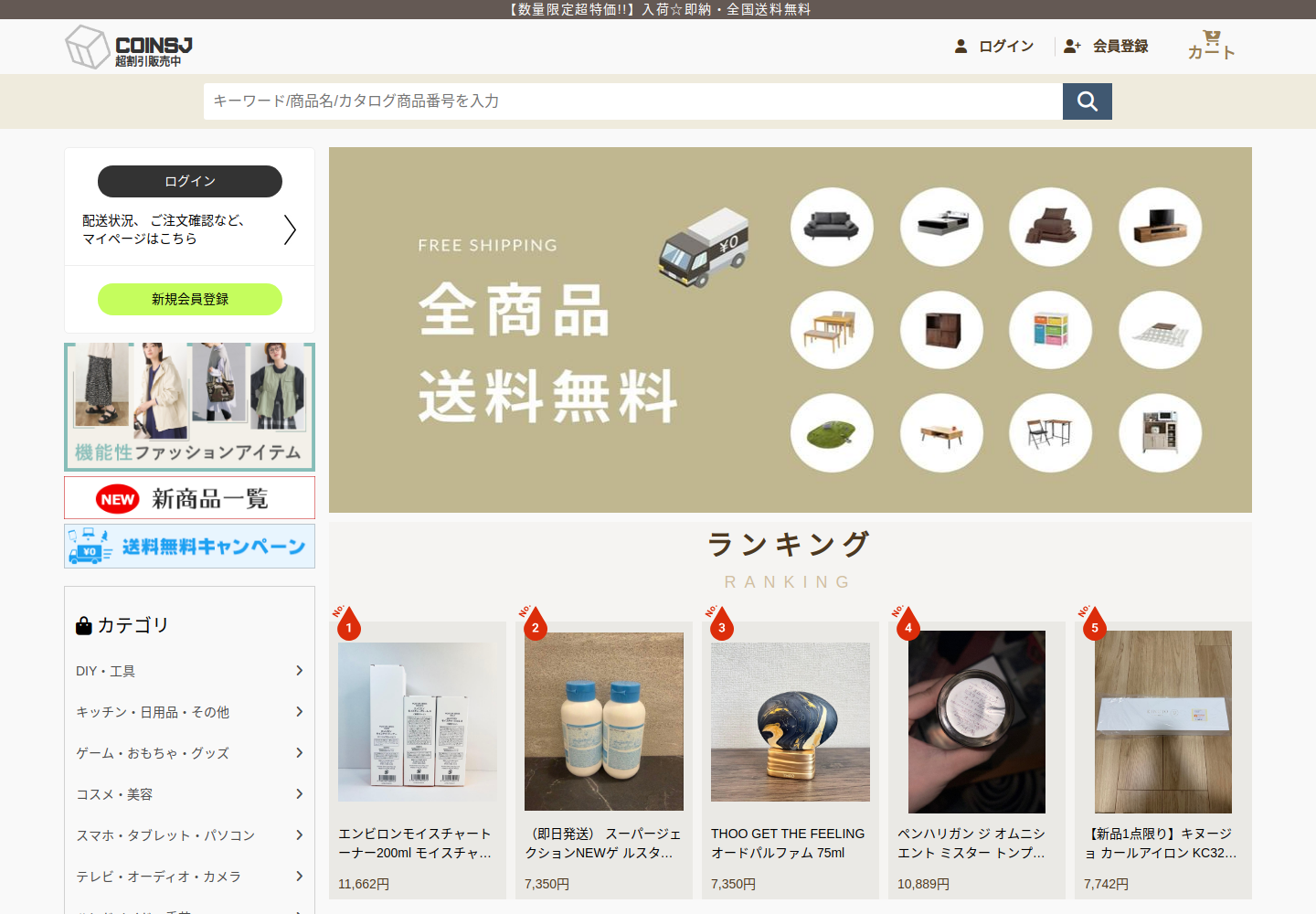Select the TV stand circle icon
This screenshot has height=914, width=1316.
coord(1161,227)
